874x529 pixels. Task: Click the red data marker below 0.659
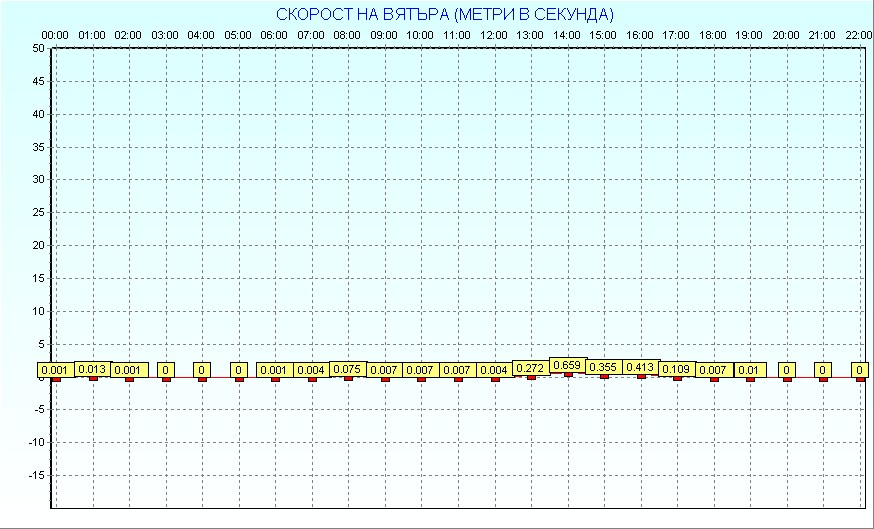[x=568, y=374]
